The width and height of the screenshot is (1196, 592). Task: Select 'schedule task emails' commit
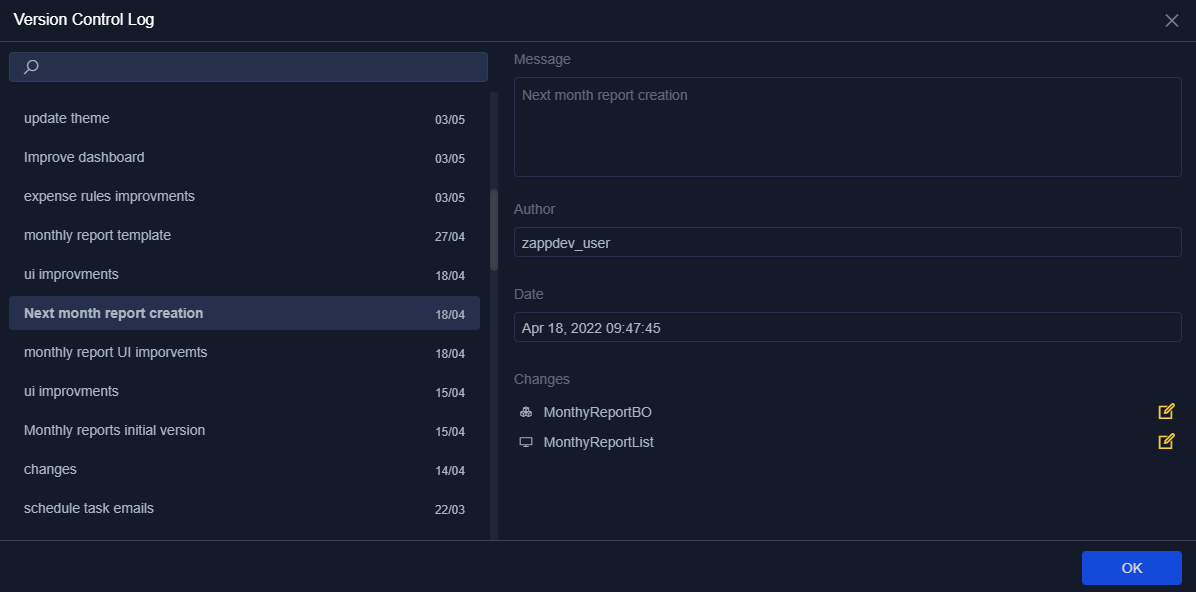coord(244,509)
